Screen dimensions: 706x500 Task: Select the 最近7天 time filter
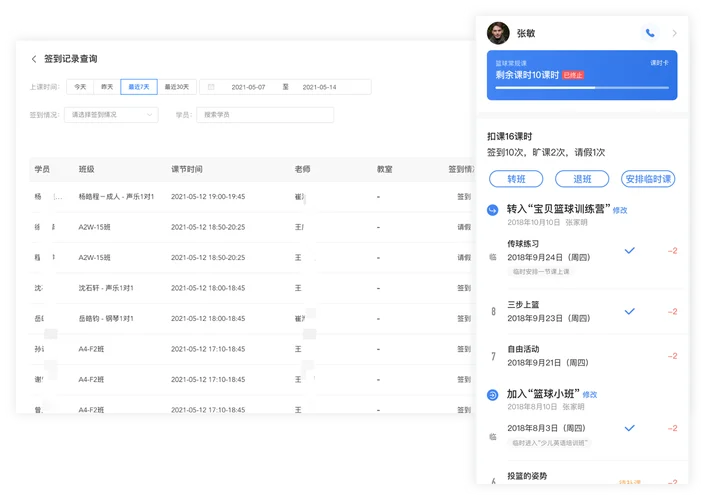point(139,87)
